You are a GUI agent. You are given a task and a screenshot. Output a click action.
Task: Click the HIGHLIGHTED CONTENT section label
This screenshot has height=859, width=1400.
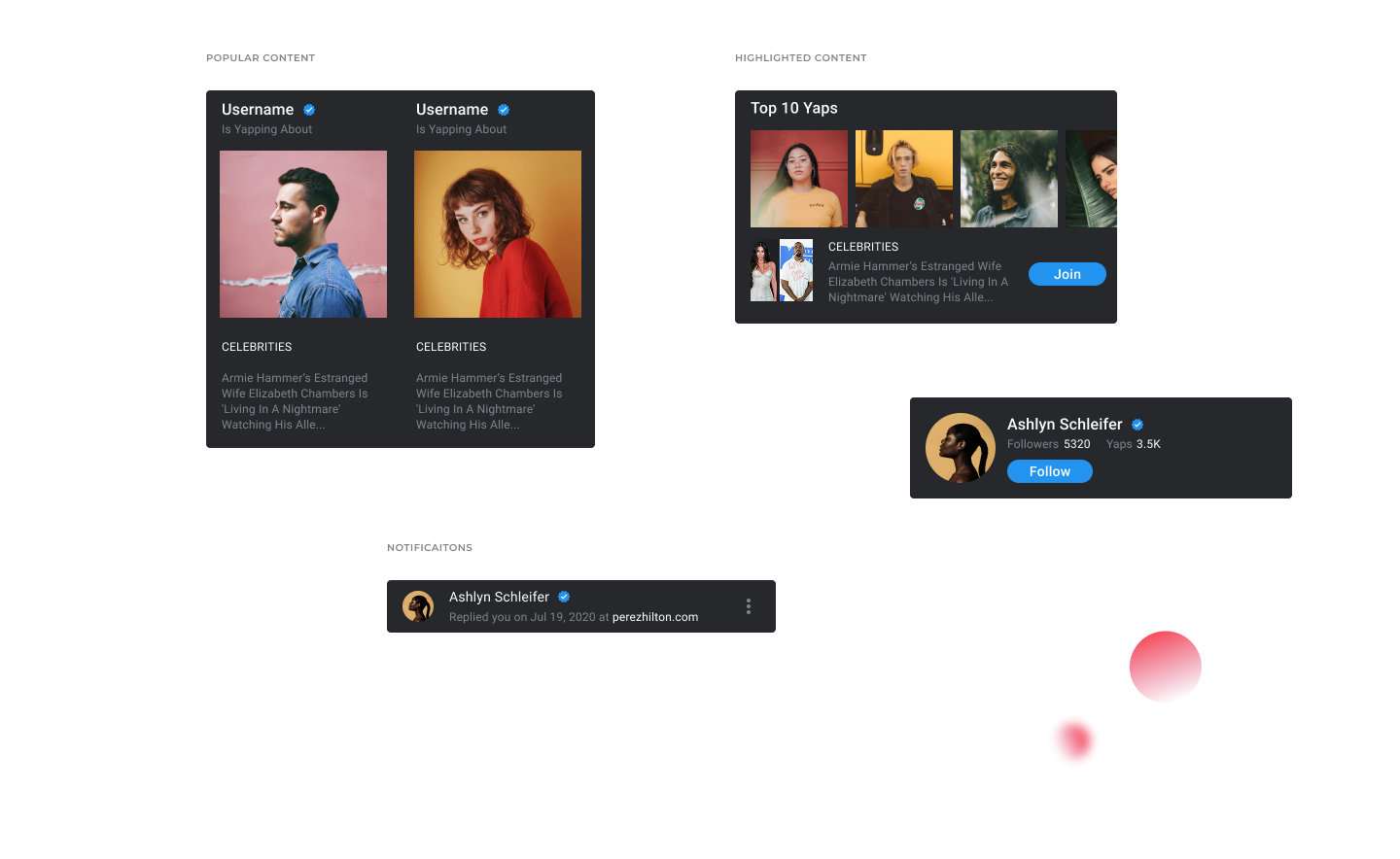pyautogui.click(x=801, y=58)
